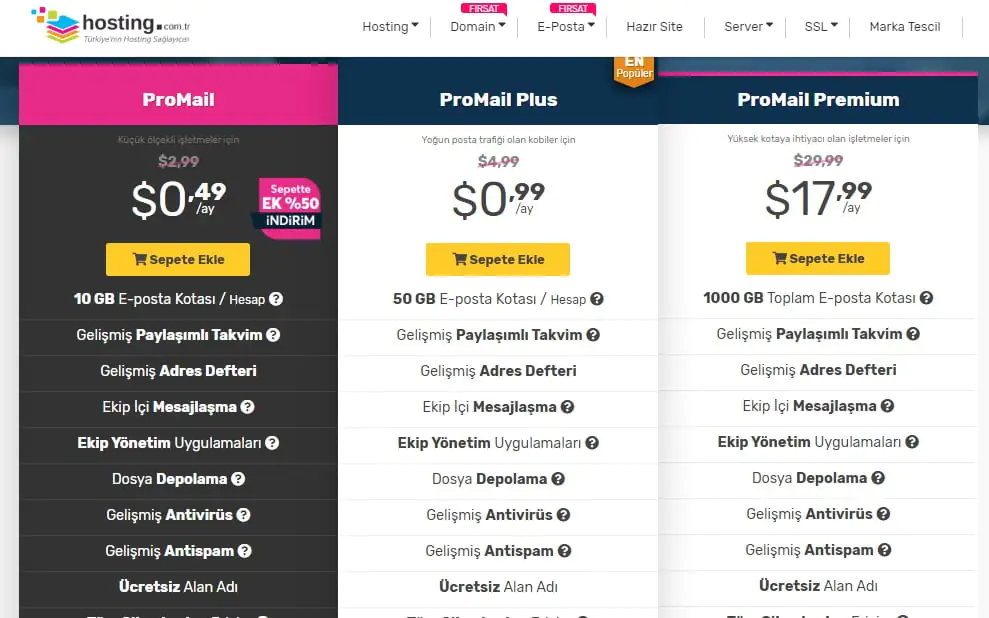This screenshot has height=618, width=989.
Task: Open the Domain dropdown menu
Action: coord(477,27)
